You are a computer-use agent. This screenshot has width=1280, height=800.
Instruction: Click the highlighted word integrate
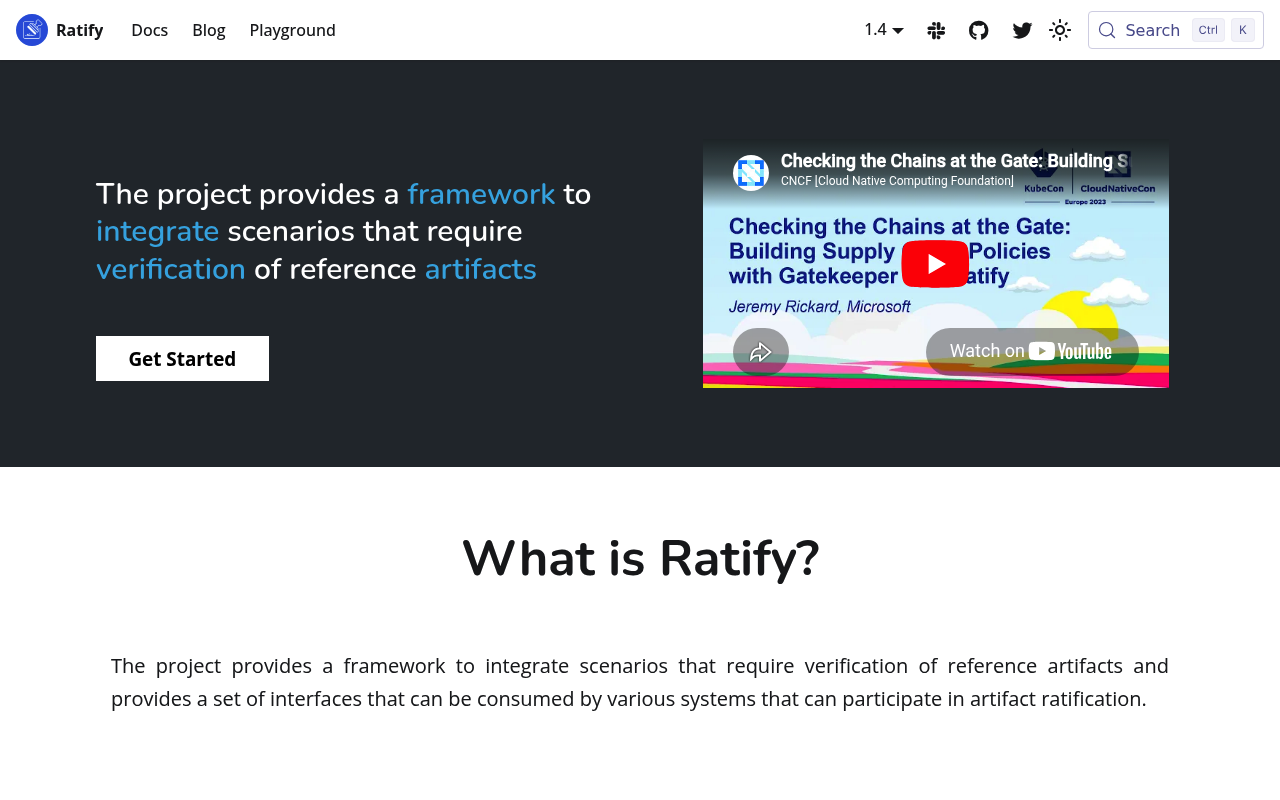[x=157, y=232]
